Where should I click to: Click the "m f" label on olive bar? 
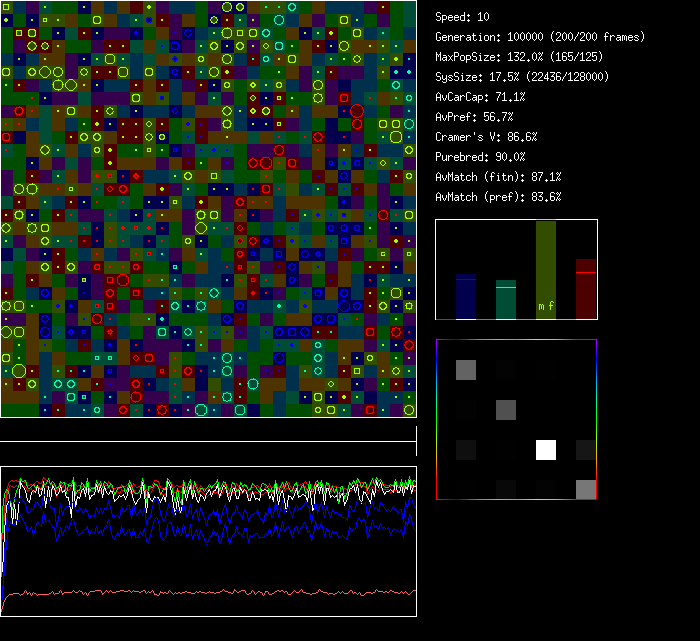pyautogui.click(x=546, y=306)
